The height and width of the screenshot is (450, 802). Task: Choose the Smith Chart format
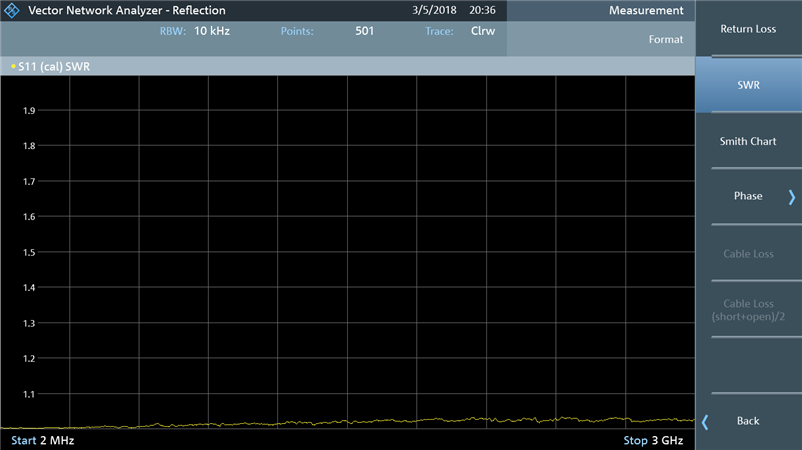[x=748, y=141]
